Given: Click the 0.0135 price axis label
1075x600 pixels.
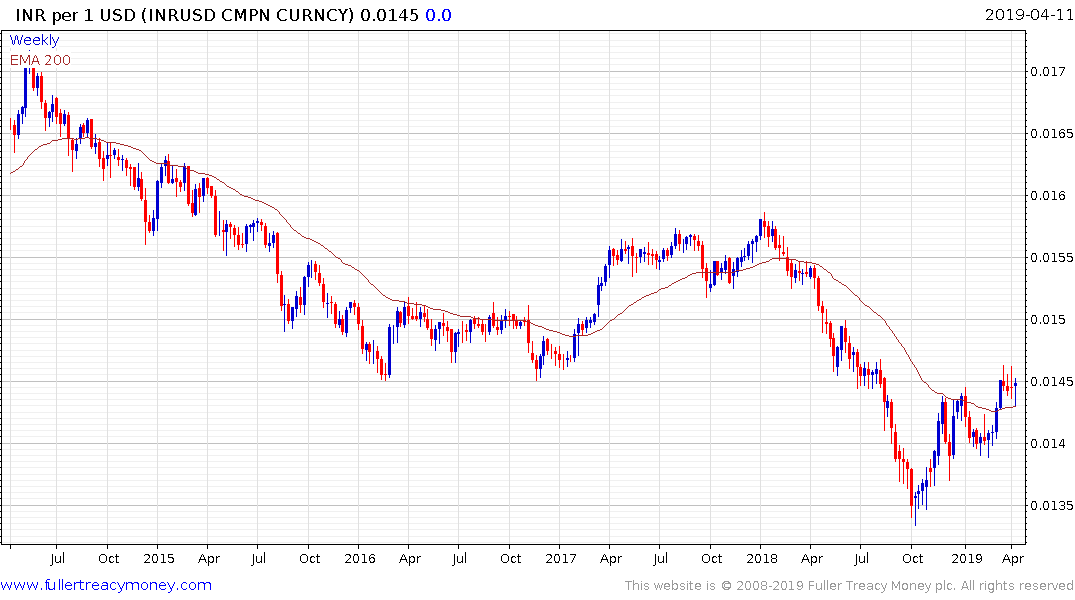Looking at the screenshot, I should click(1052, 506).
